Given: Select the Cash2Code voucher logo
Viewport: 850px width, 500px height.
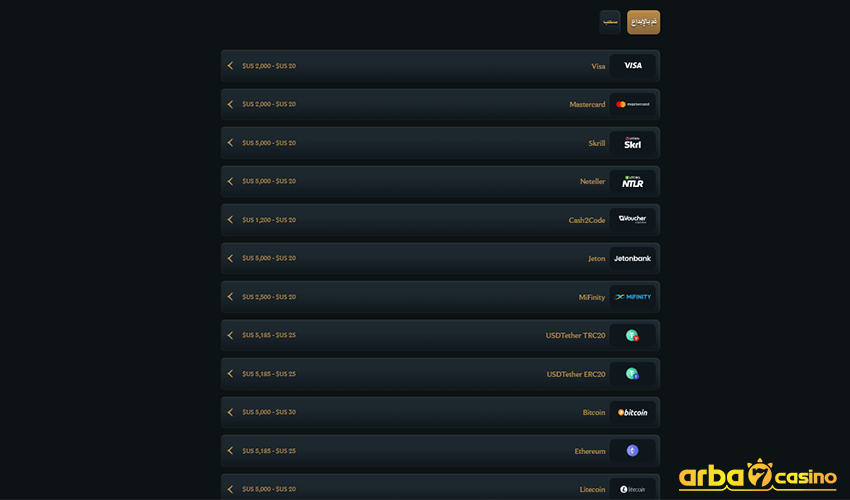Looking at the screenshot, I should tap(632, 220).
